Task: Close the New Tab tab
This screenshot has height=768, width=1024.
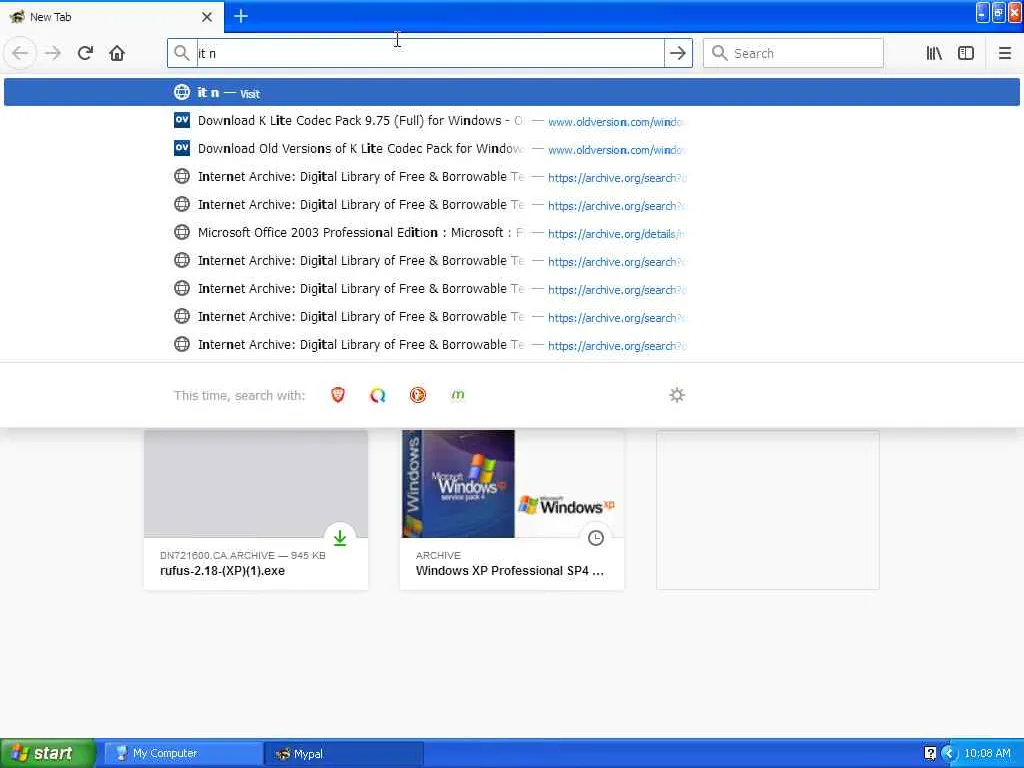Action: pyautogui.click(x=206, y=17)
